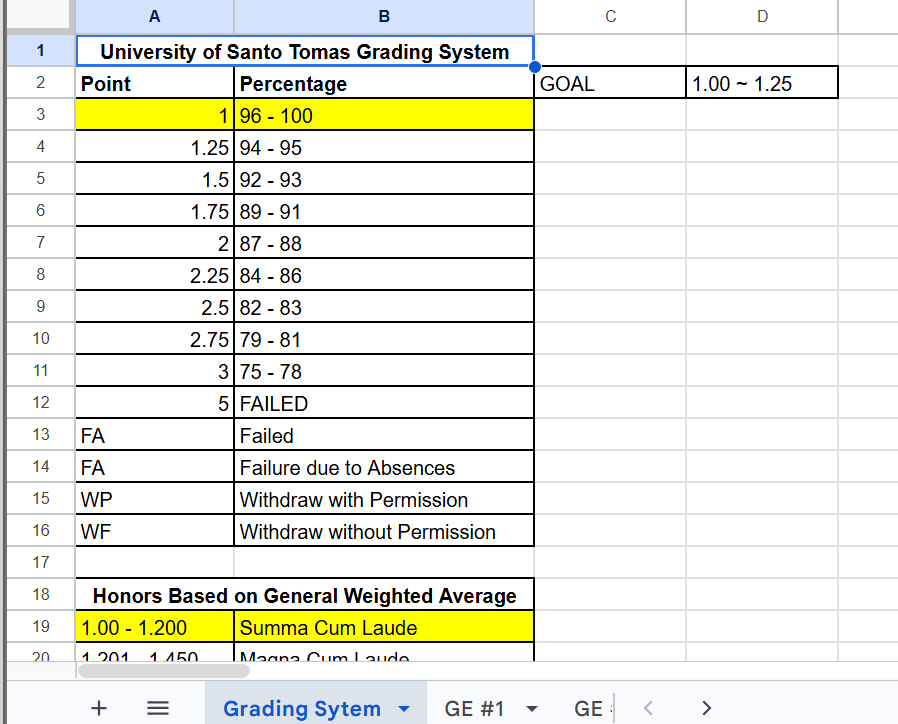Switch to the GE #1 sheet tab
Screen dimensions: 898x724
(x=474, y=709)
